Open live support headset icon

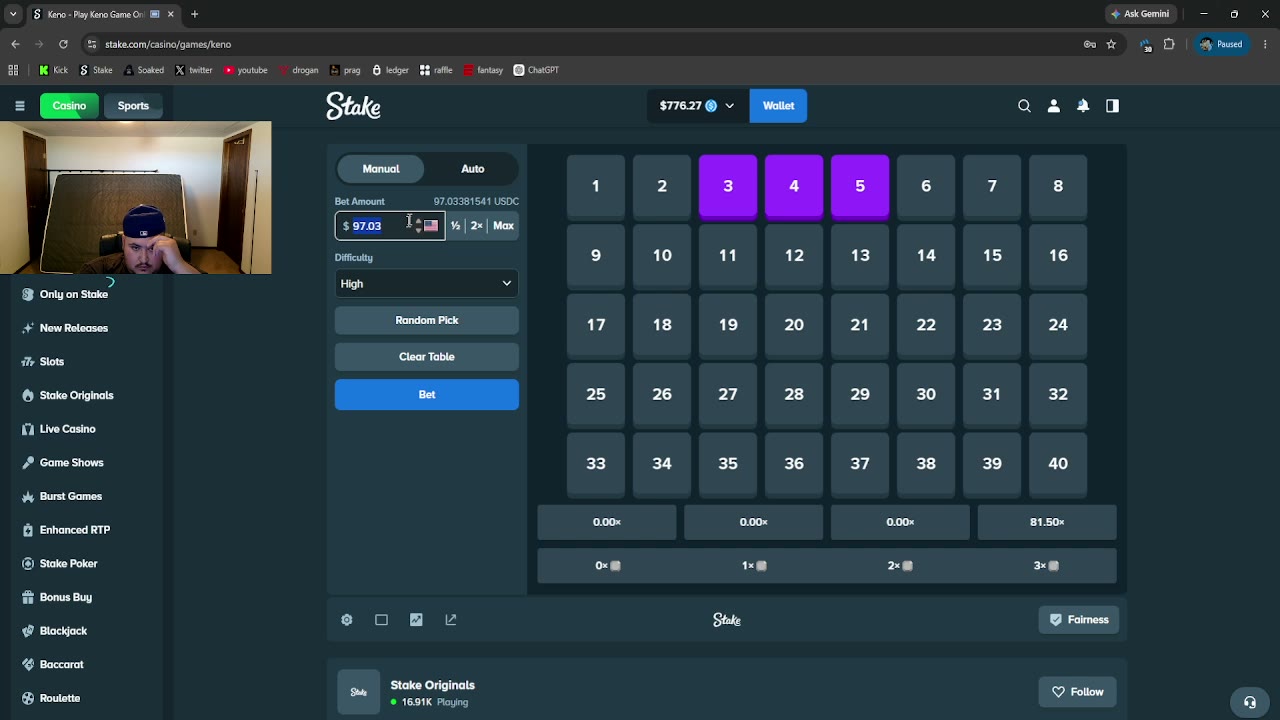pyautogui.click(x=1249, y=702)
